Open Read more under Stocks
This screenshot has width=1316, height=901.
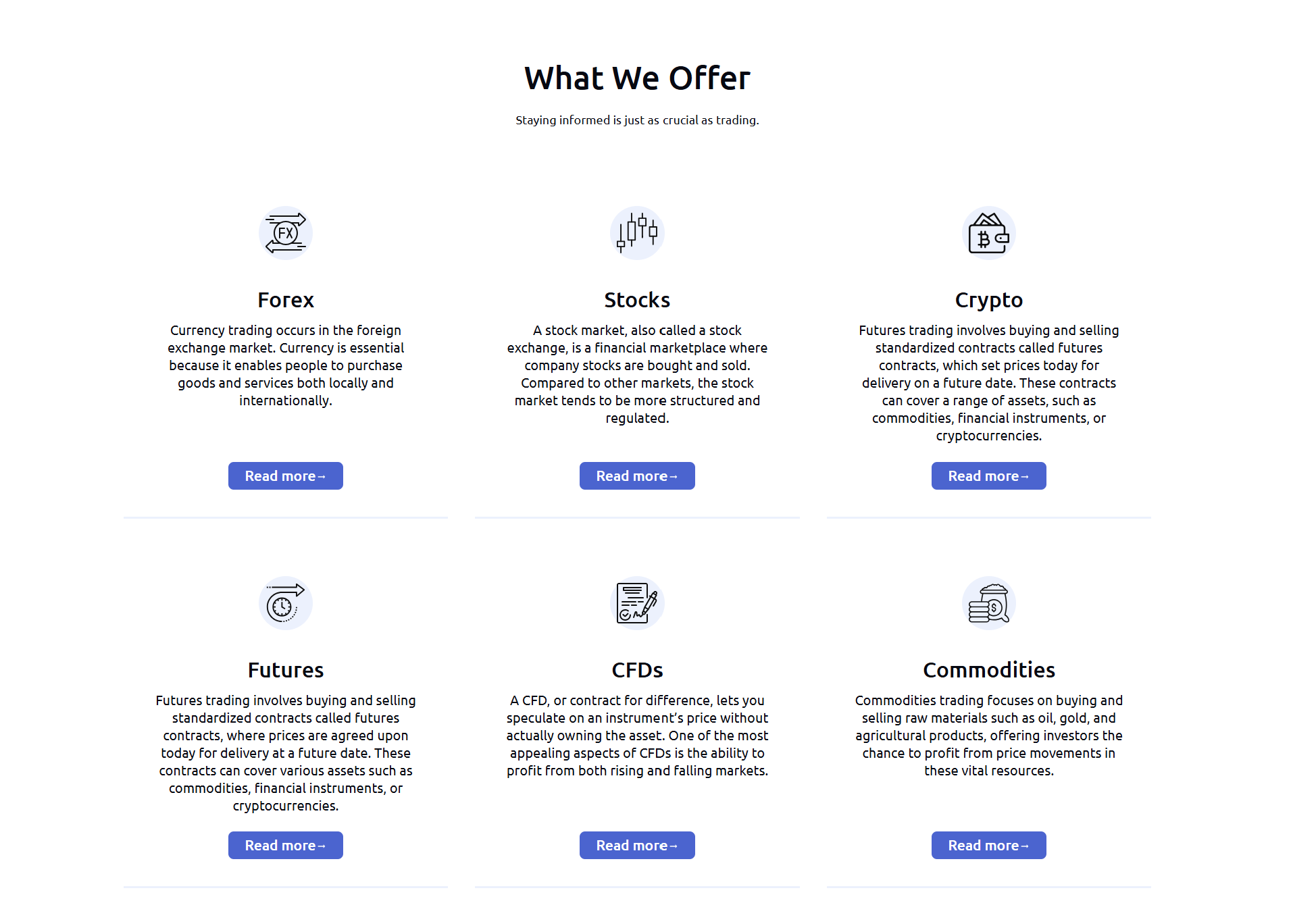(637, 475)
